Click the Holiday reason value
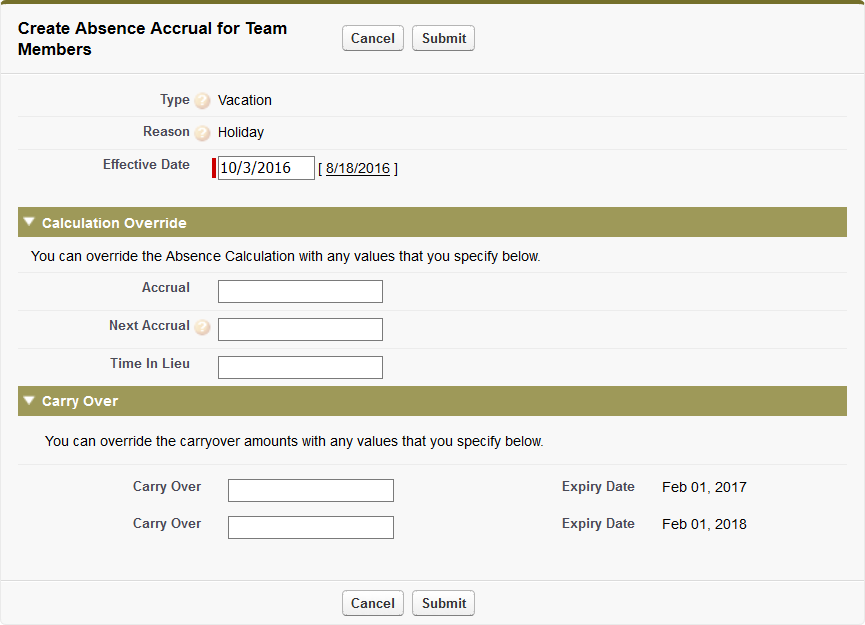 (x=241, y=132)
